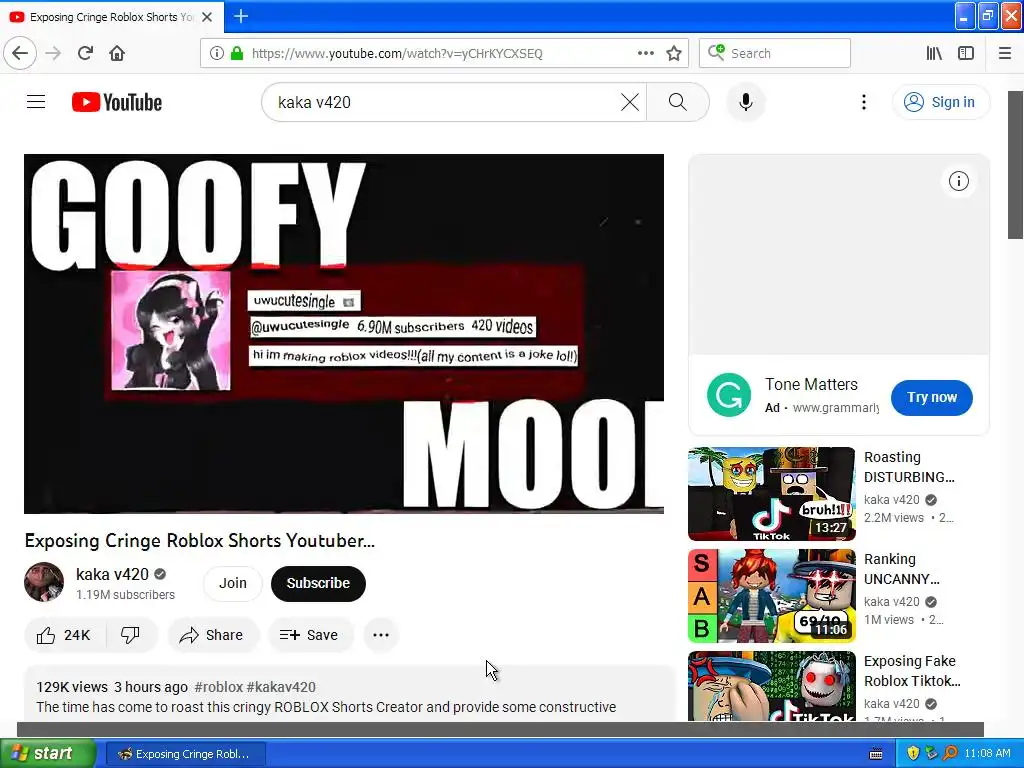Click the green padlock security icon
The height and width of the screenshot is (768, 1024).
click(x=237, y=53)
